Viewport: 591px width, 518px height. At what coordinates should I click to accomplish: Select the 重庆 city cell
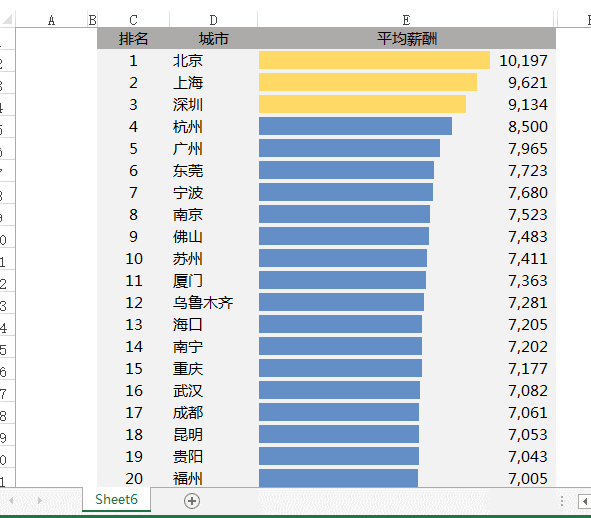[213, 368]
